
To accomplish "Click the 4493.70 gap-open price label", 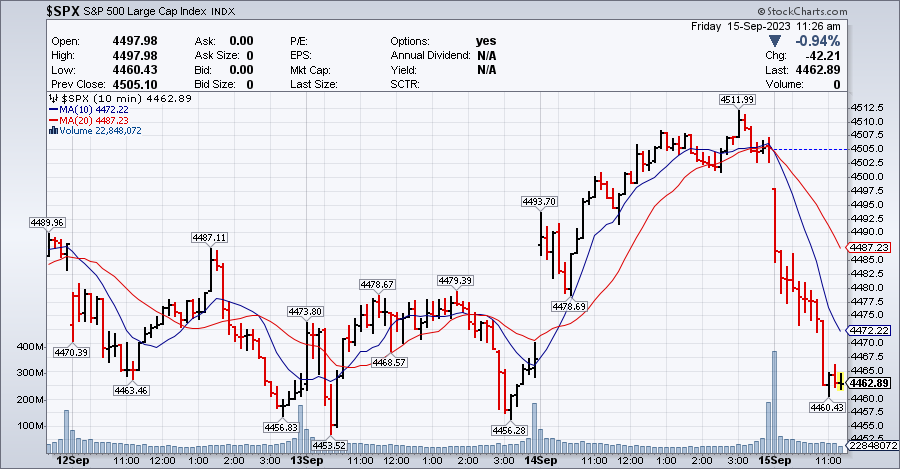I will tap(539, 201).
